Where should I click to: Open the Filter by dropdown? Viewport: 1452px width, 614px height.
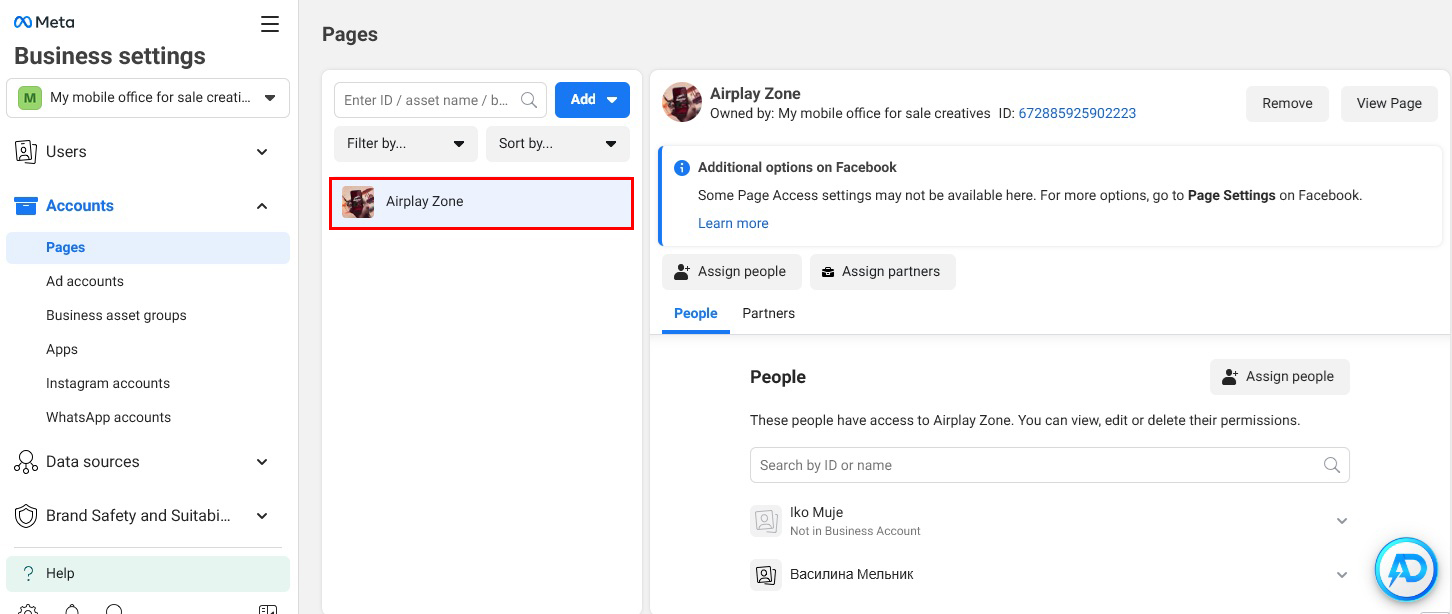(406, 144)
